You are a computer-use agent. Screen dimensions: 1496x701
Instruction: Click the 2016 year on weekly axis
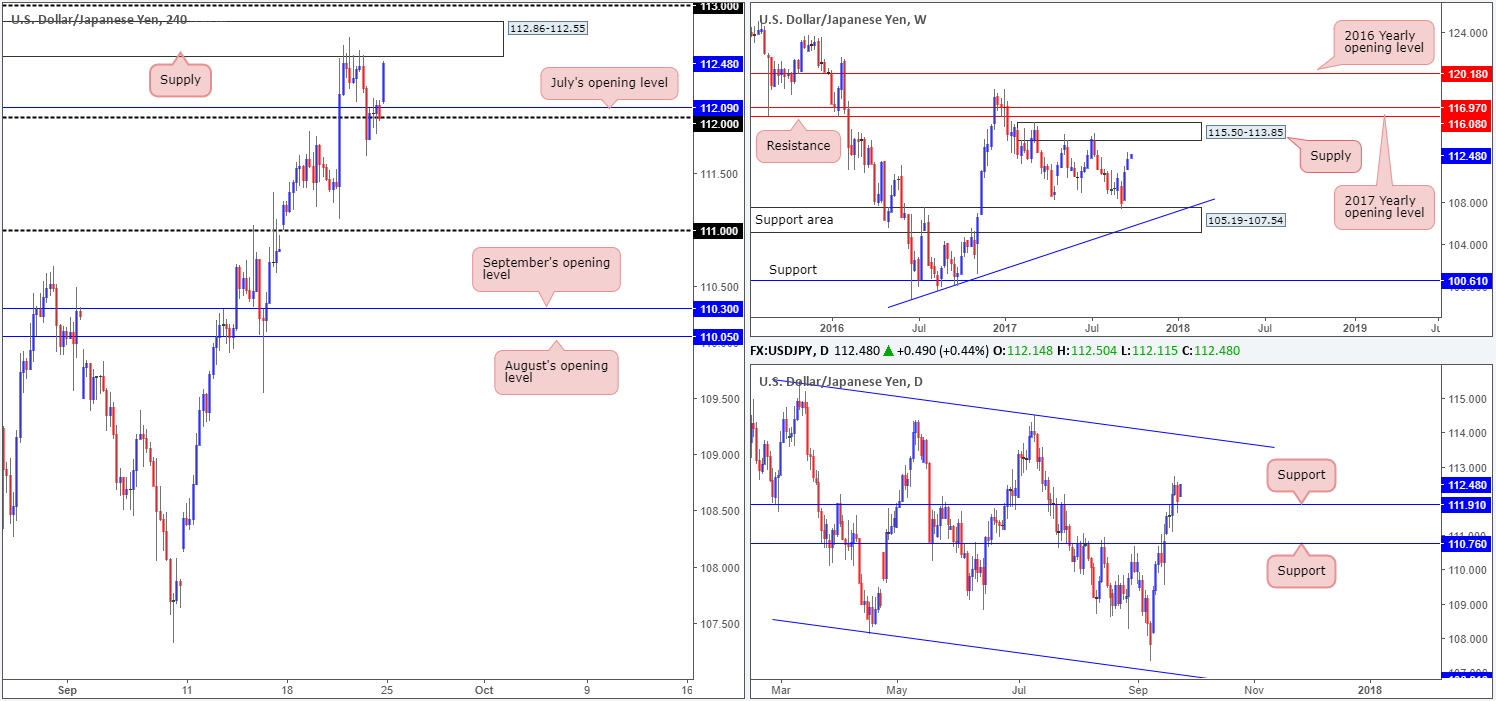coord(832,327)
